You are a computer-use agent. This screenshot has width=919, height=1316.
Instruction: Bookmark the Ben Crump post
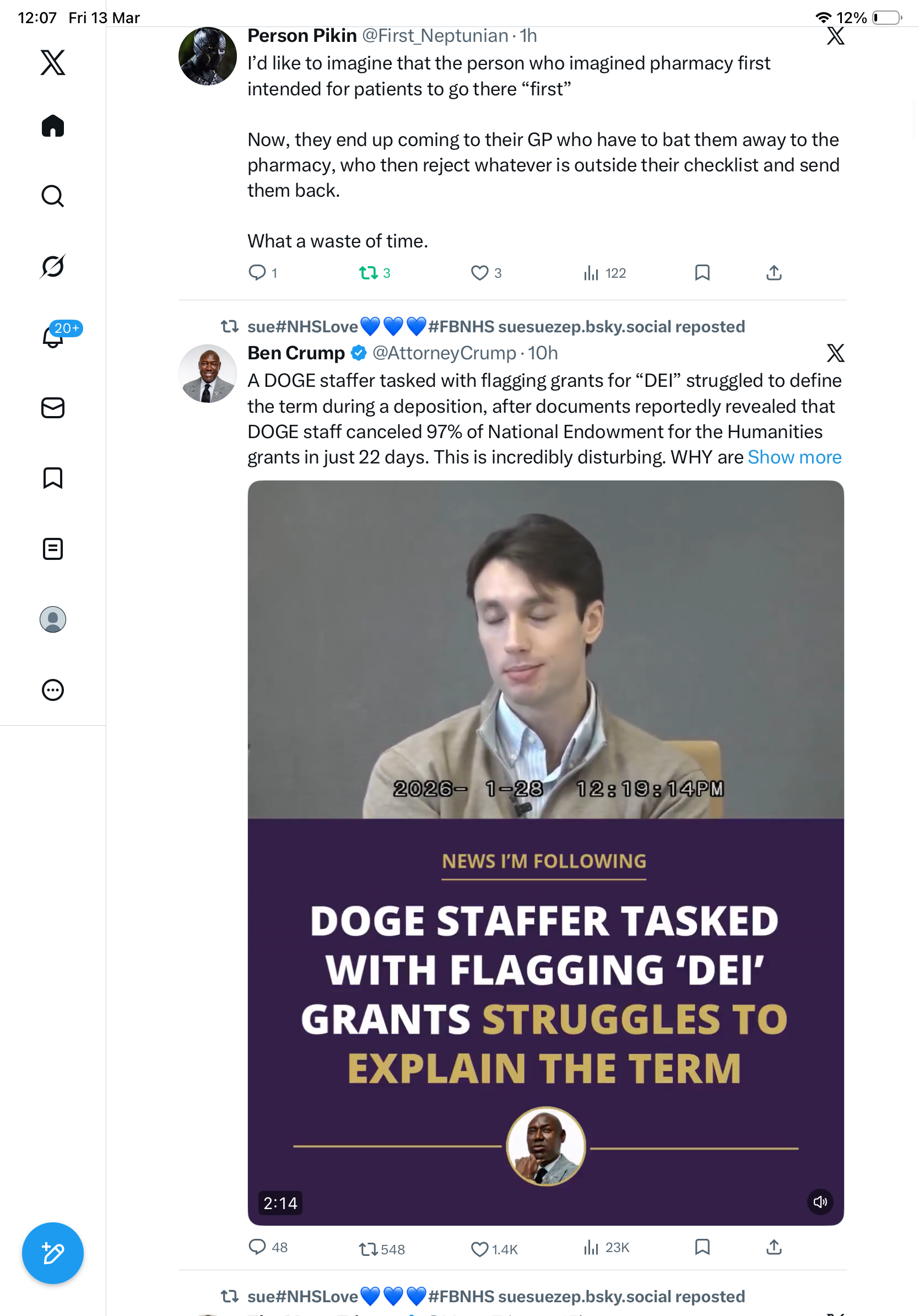coord(702,1247)
